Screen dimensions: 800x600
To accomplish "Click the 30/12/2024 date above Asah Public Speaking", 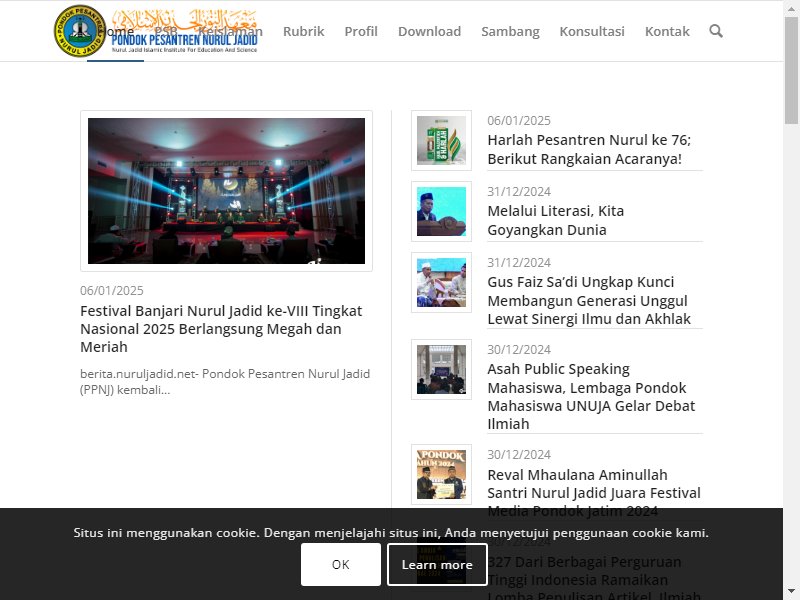I will [x=519, y=349].
